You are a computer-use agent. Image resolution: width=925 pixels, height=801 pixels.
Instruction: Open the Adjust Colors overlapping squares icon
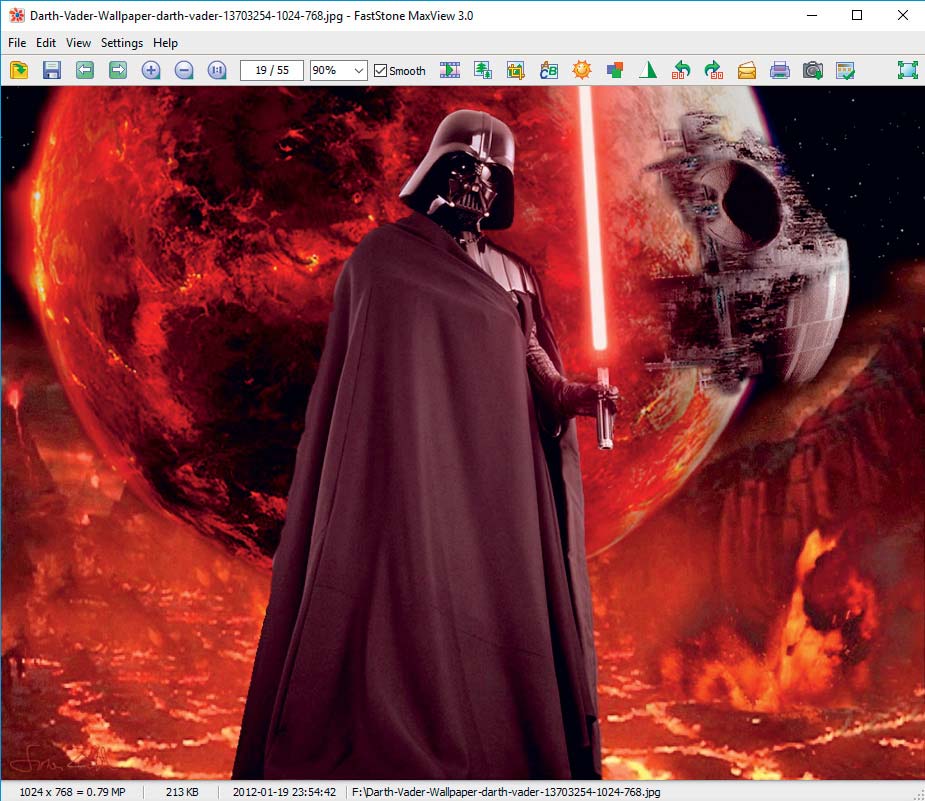pos(615,70)
